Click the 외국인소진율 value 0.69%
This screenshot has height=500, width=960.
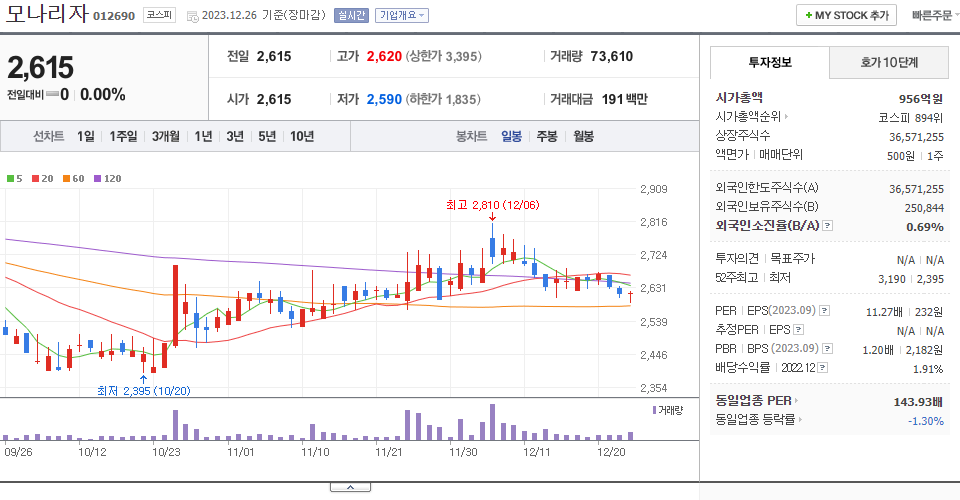[x=924, y=227]
